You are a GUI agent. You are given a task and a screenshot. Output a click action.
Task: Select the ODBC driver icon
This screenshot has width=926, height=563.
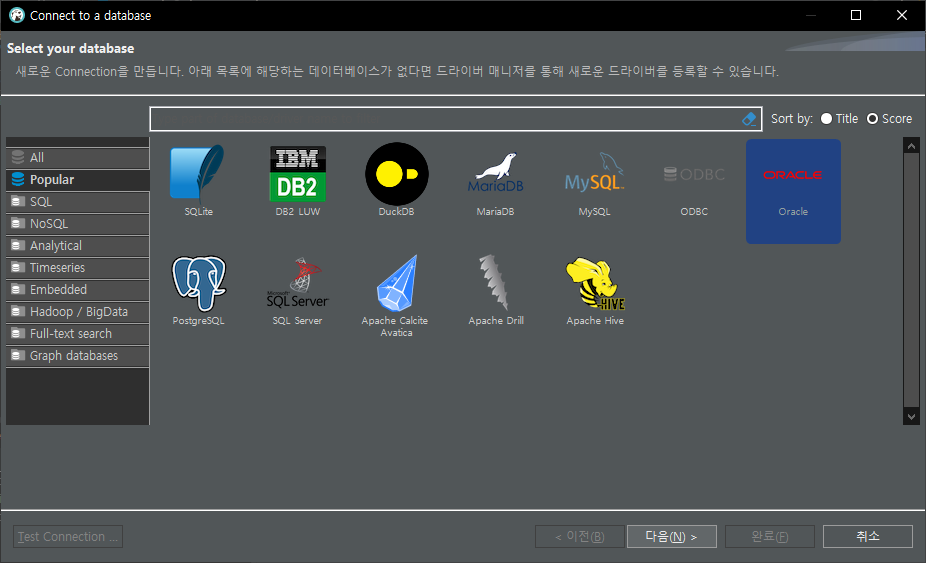click(x=694, y=174)
